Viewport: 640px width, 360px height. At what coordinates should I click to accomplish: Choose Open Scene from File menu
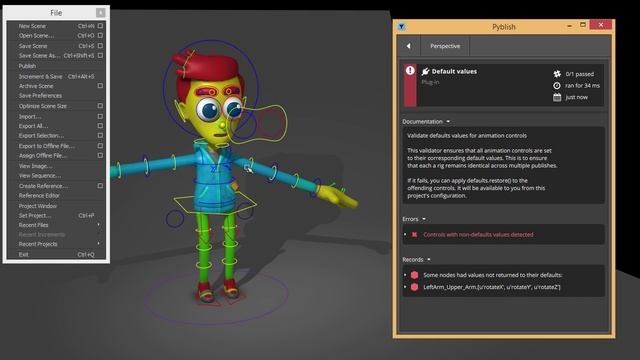tap(36, 36)
